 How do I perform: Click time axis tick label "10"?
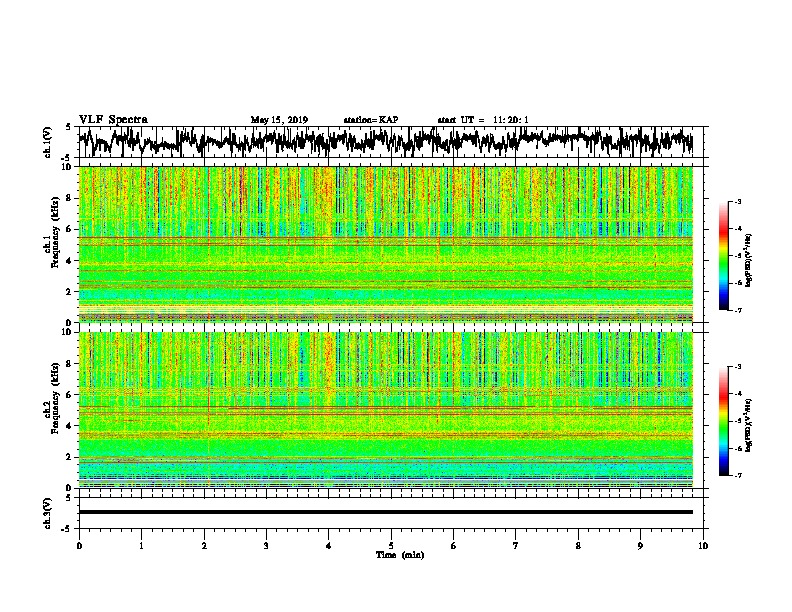tap(703, 545)
